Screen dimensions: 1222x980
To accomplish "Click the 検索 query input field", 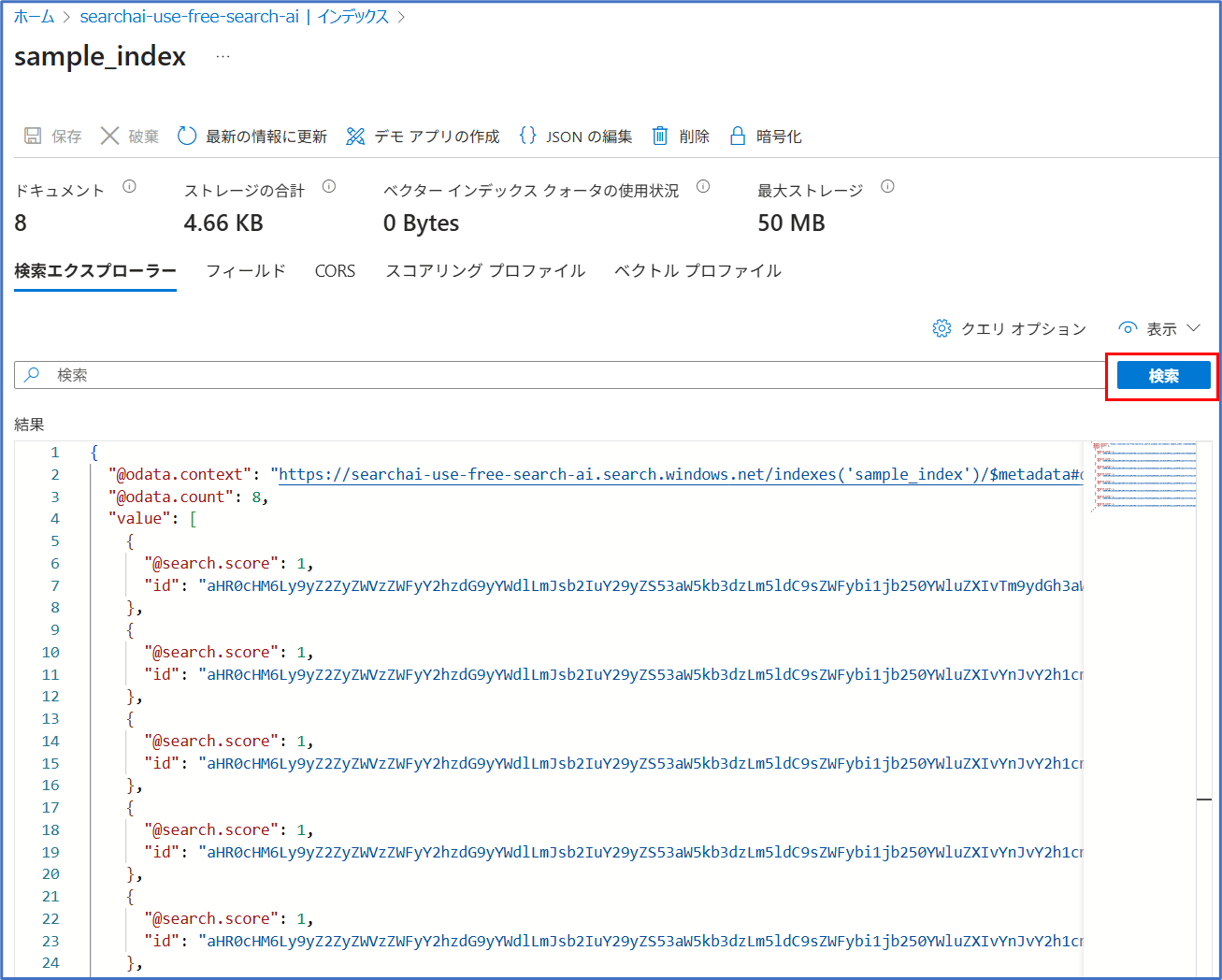I will [x=561, y=375].
